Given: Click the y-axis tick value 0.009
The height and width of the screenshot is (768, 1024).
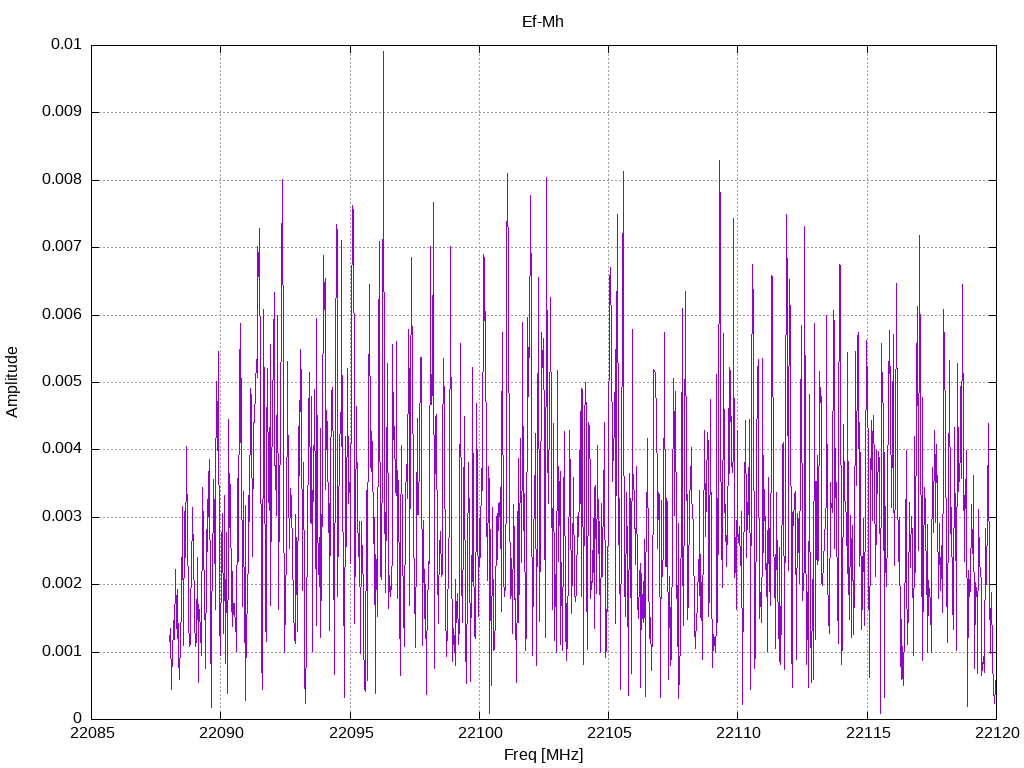Looking at the screenshot, I should point(62,112).
